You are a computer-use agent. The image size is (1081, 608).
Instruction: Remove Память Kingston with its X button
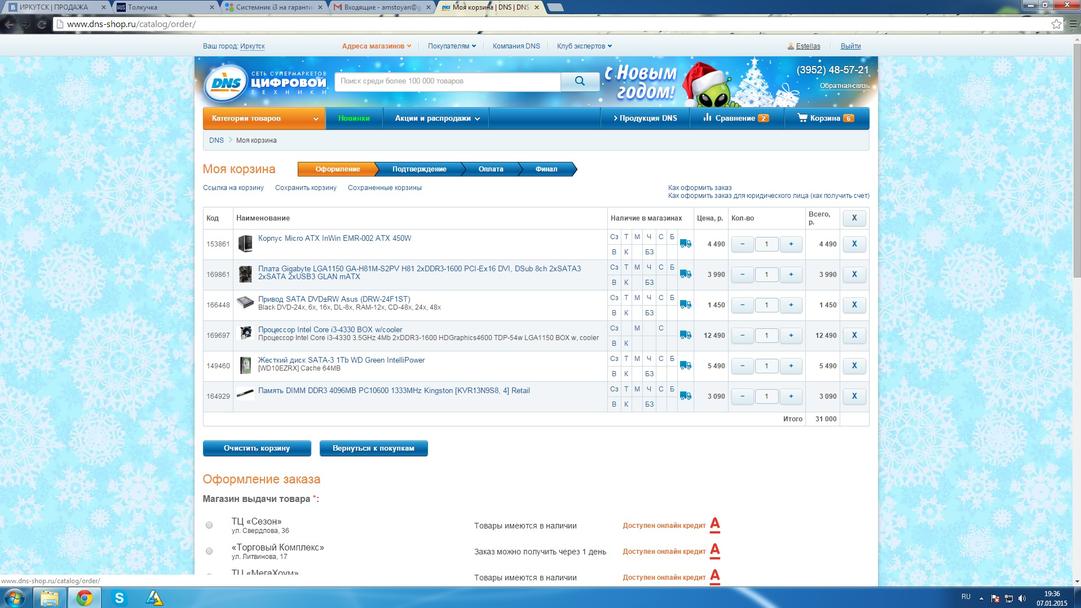pos(854,396)
